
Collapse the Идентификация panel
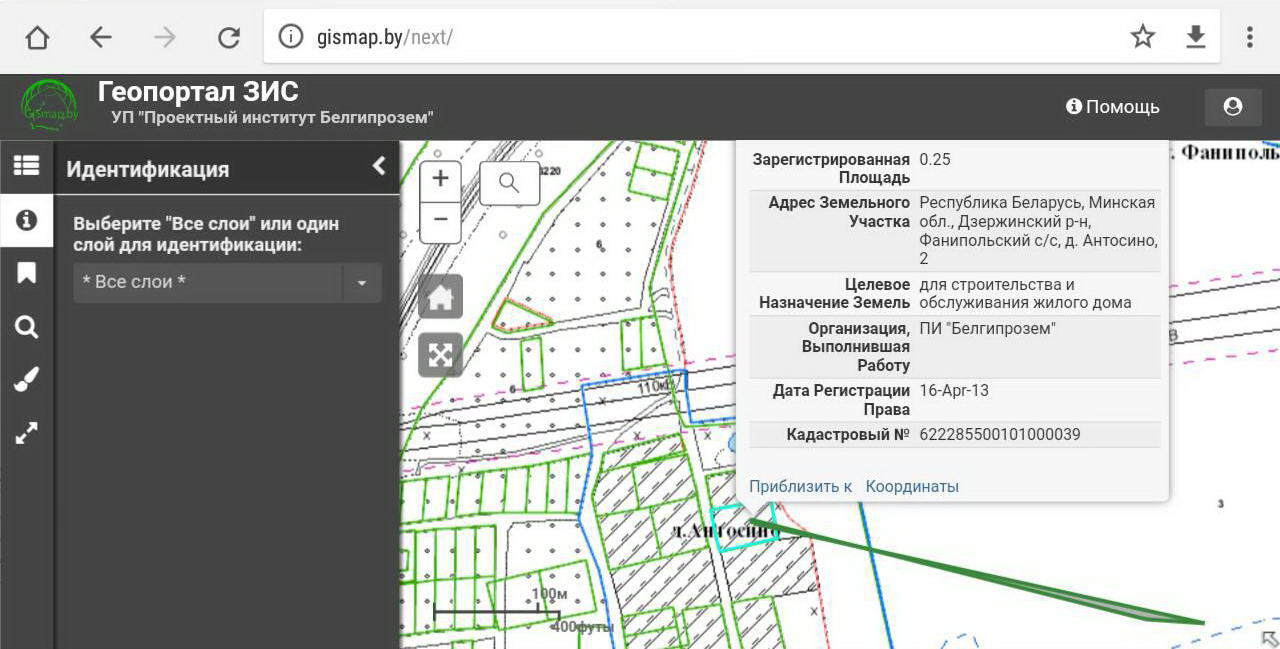coord(379,166)
